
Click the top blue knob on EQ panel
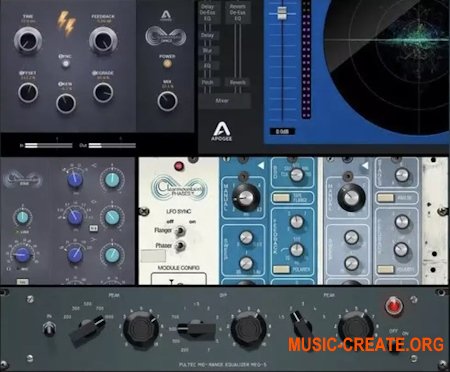coord(75,180)
